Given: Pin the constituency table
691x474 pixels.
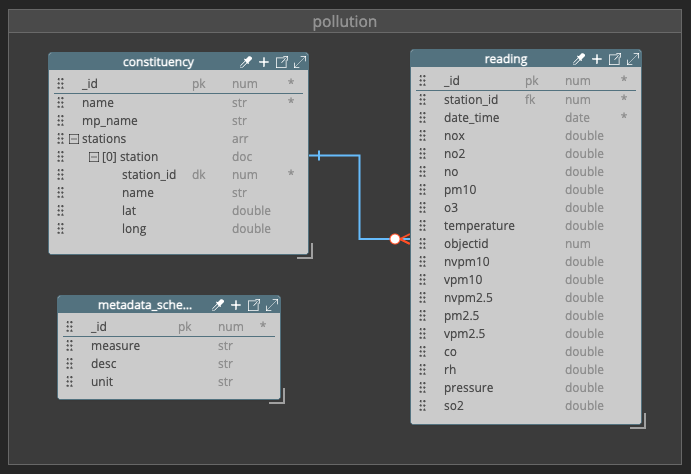Looking at the screenshot, I should tap(246, 62).
